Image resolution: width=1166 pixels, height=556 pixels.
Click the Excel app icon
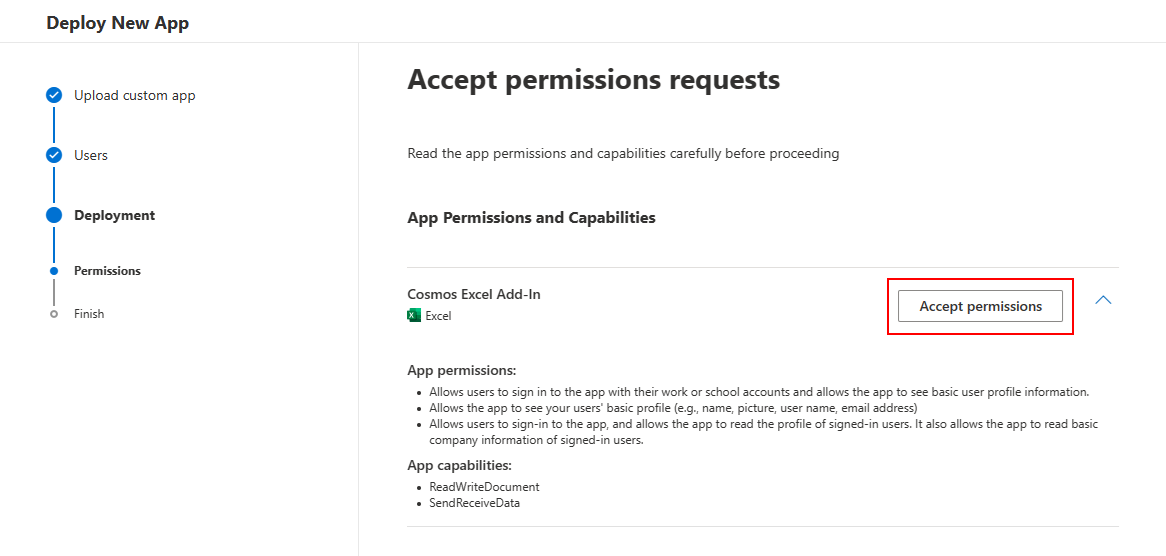414,316
